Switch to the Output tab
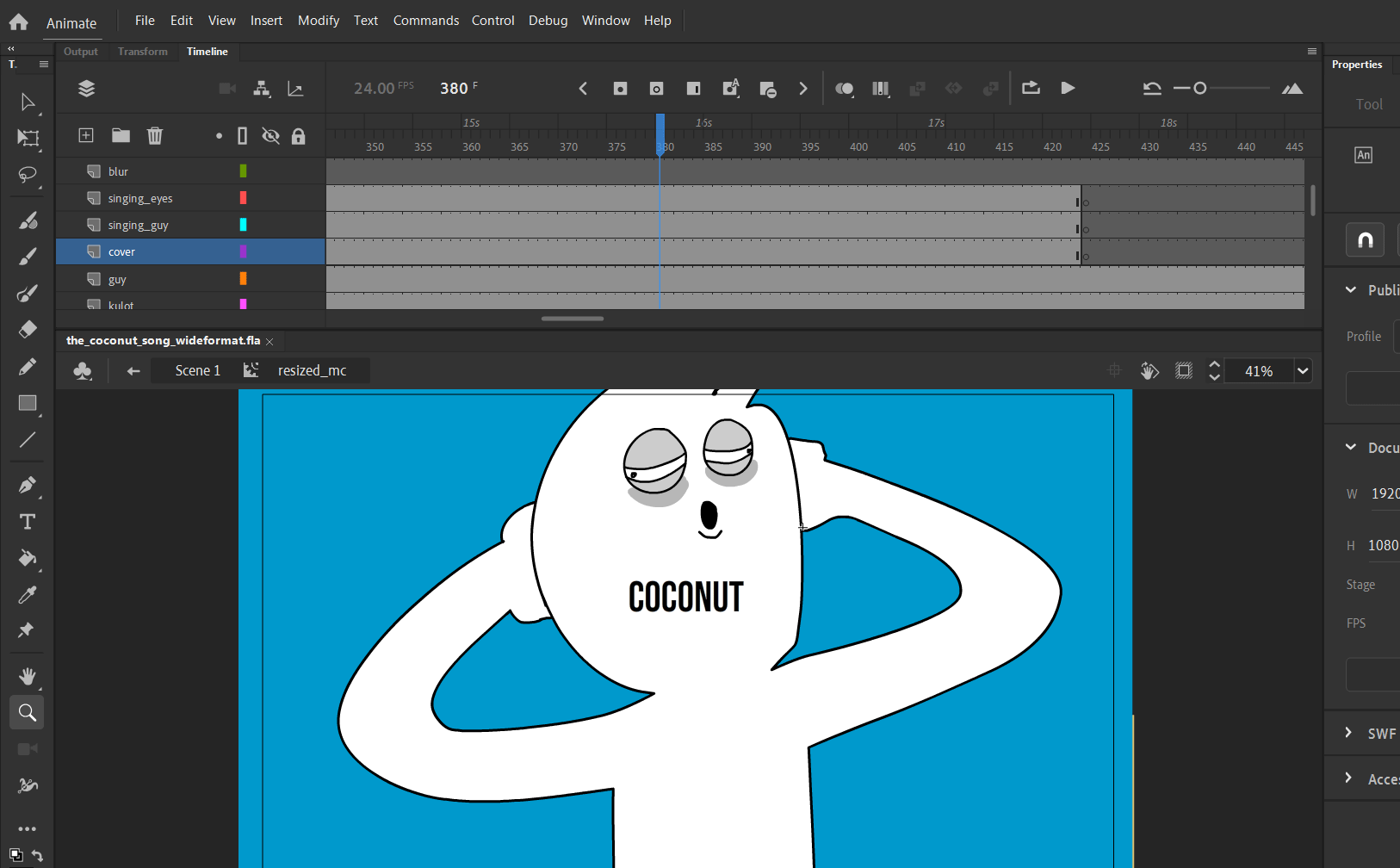This screenshot has width=1400, height=868. (x=81, y=52)
